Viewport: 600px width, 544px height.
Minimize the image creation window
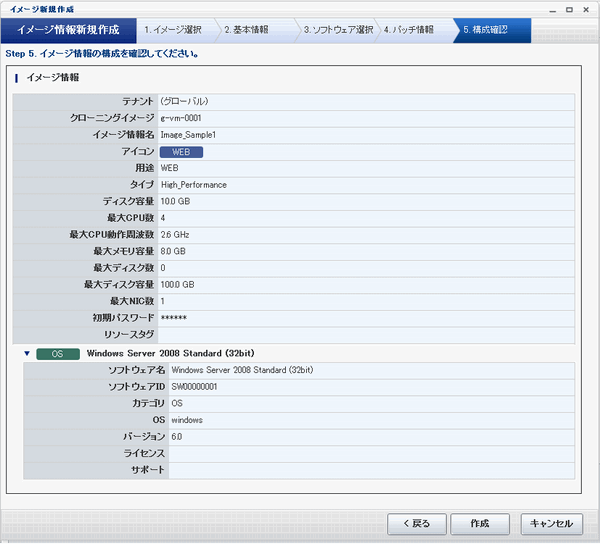[552, 10]
